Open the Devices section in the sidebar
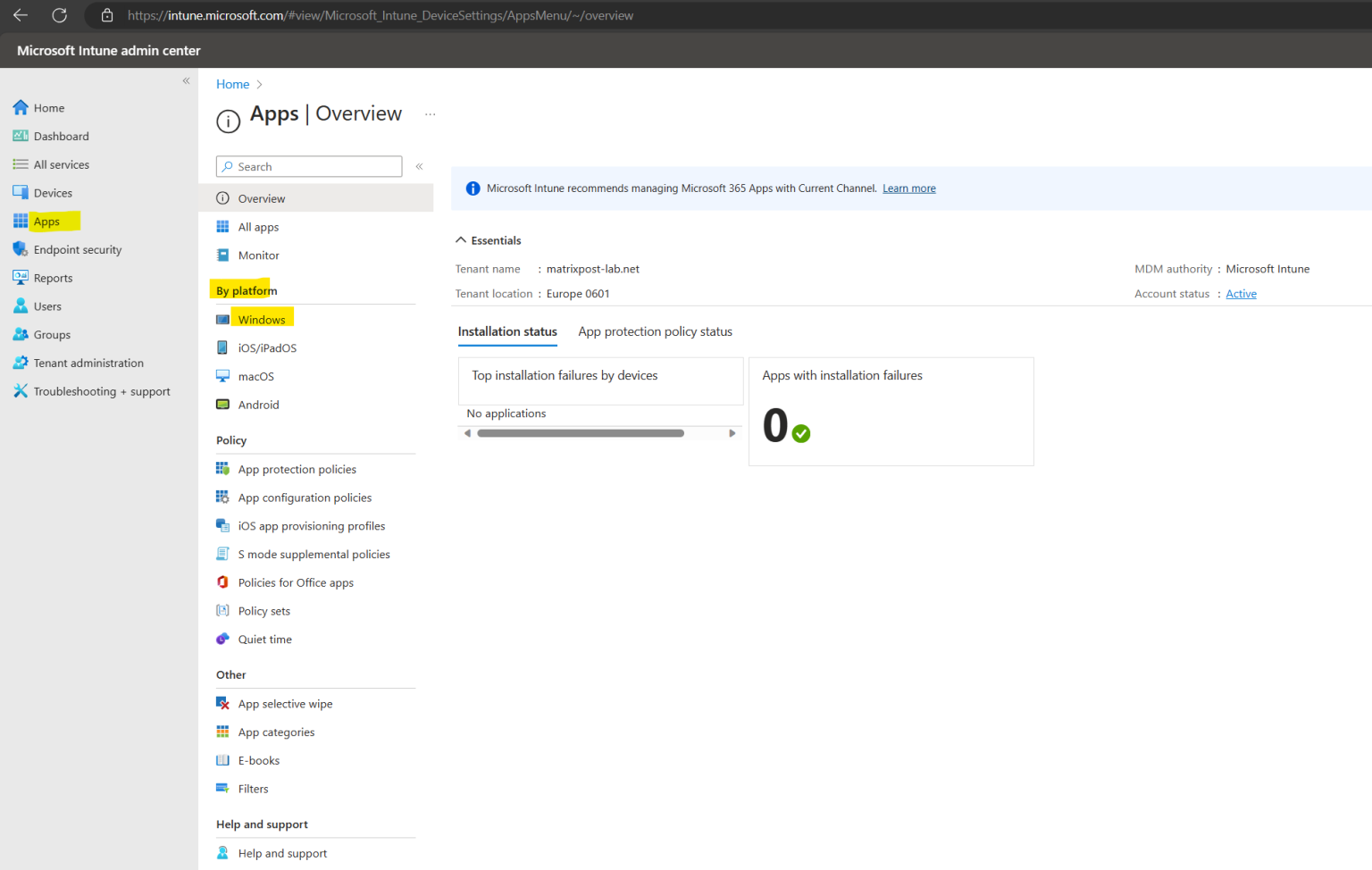The width and height of the screenshot is (1372, 870). [x=52, y=192]
